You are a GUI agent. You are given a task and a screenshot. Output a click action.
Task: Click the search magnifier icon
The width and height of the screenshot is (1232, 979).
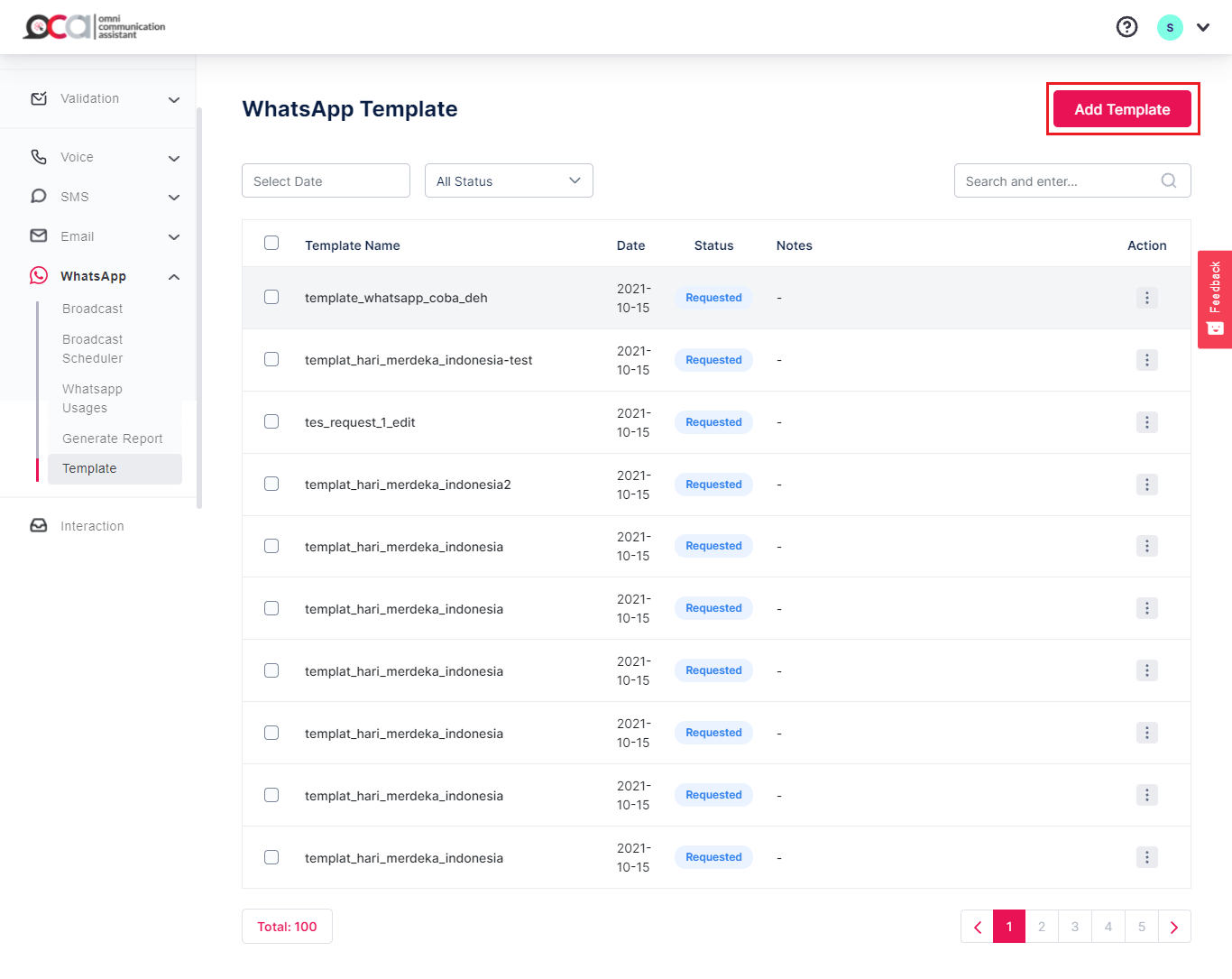pyautogui.click(x=1168, y=180)
